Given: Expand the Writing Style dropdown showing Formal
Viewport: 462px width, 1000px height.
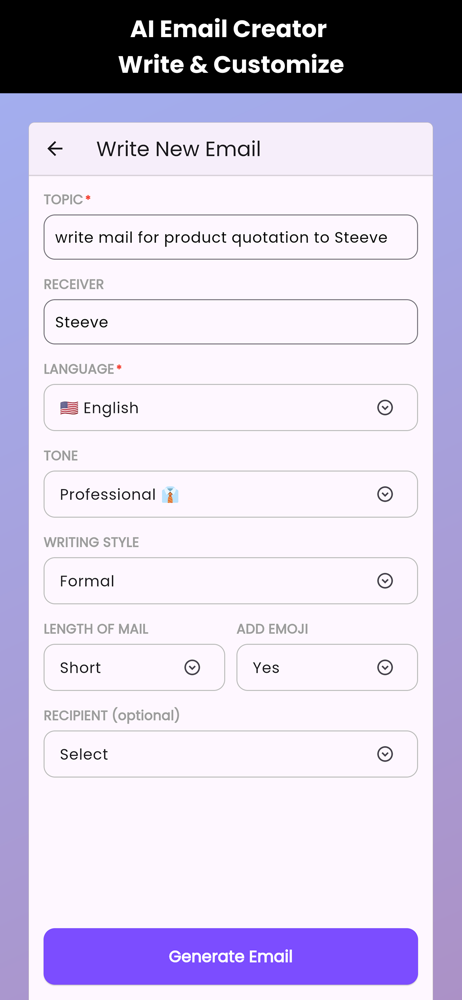Looking at the screenshot, I should (230, 581).
